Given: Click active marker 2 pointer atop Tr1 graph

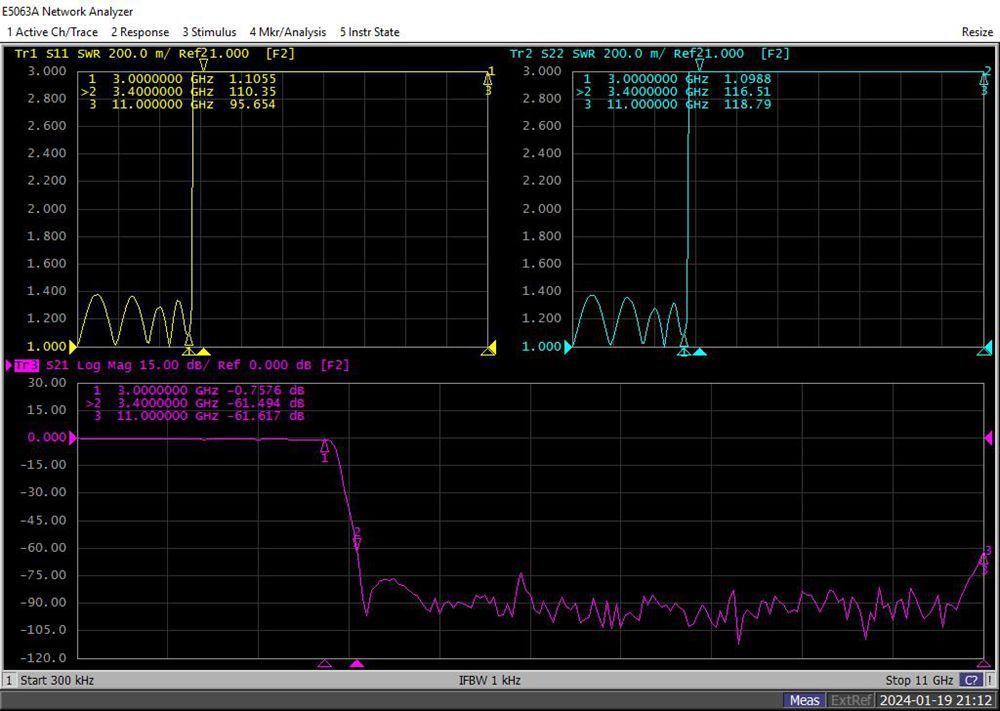Looking at the screenshot, I should click(203, 64).
